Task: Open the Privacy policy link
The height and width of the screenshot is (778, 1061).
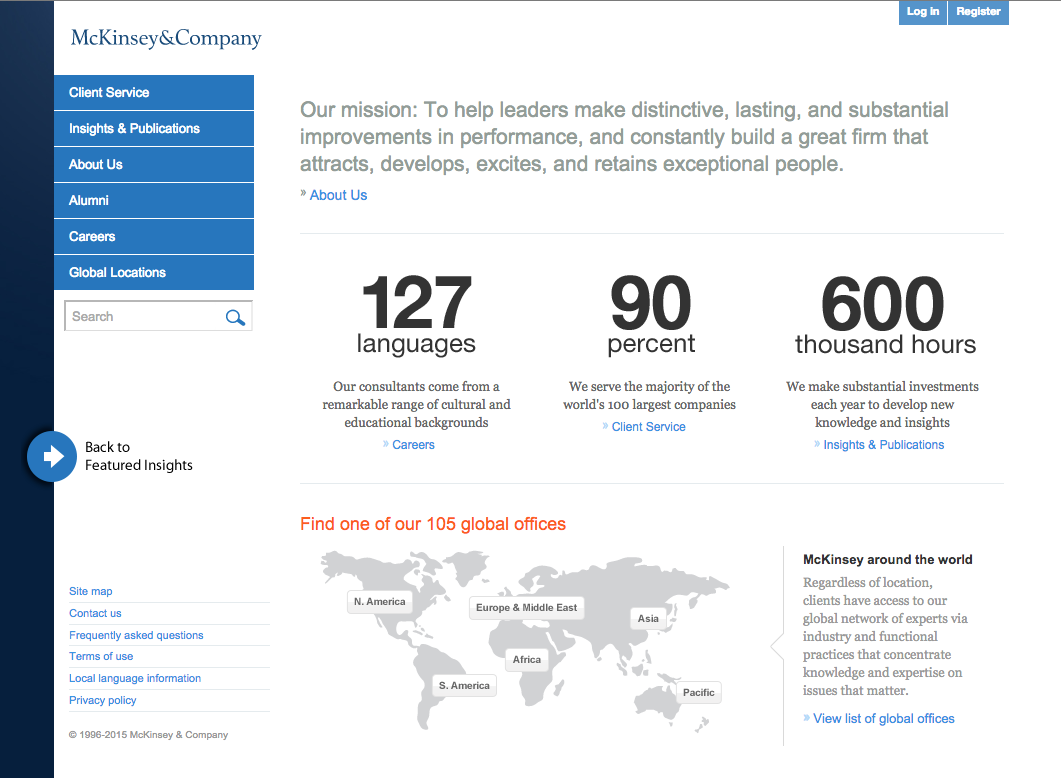Action: [102, 700]
